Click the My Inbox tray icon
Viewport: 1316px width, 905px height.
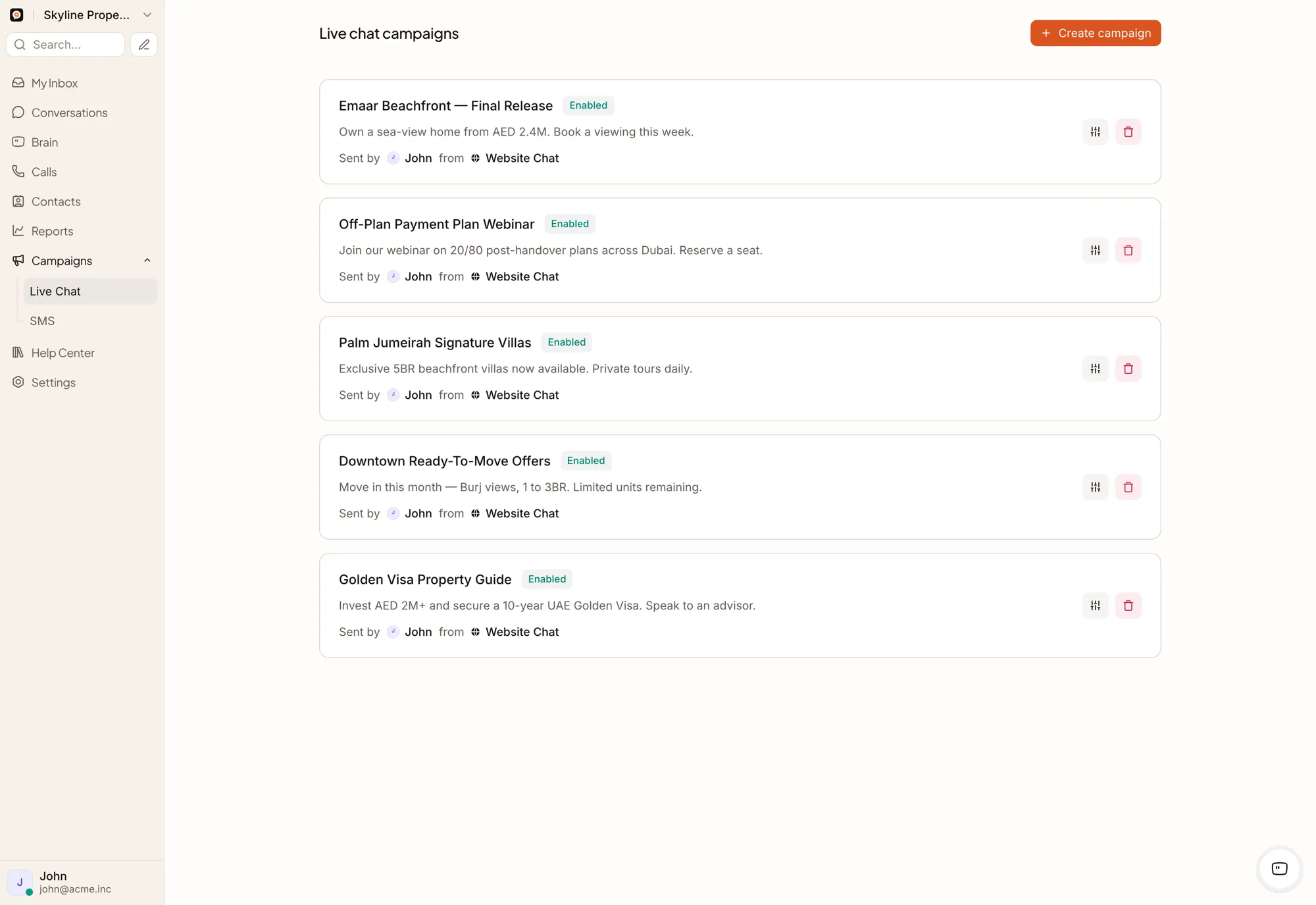(18, 83)
